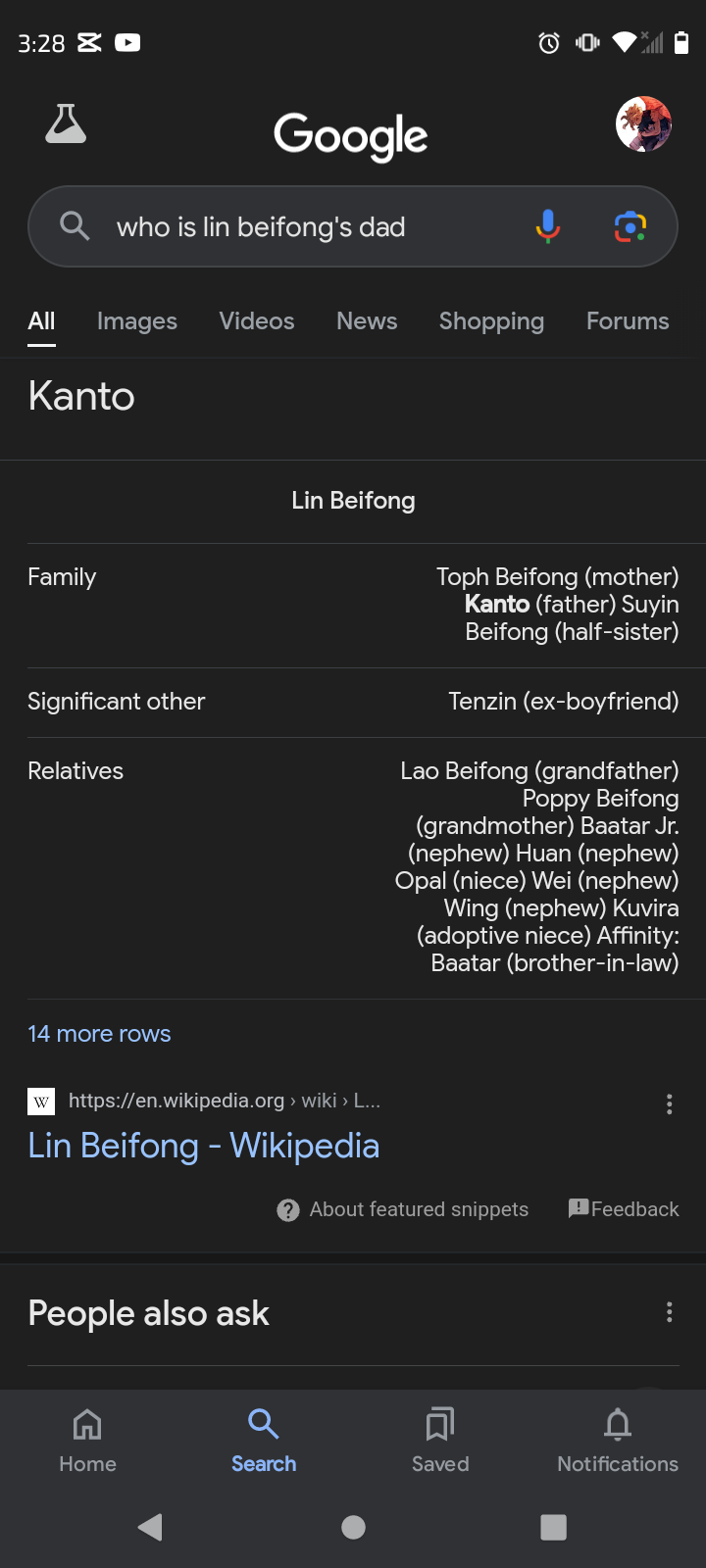Expand the 14 more rows link
Viewport: 706px width, 1568px height.
[x=99, y=1034]
